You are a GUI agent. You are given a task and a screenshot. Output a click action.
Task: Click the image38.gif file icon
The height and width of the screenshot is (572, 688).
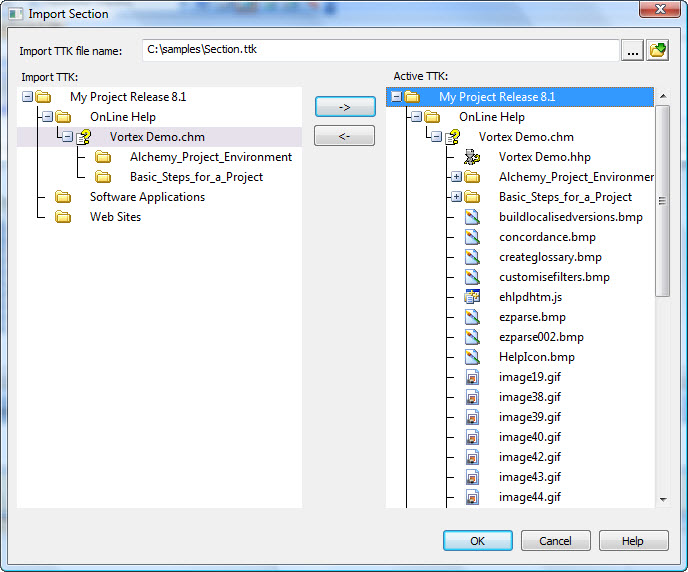[x=472, y=397]
